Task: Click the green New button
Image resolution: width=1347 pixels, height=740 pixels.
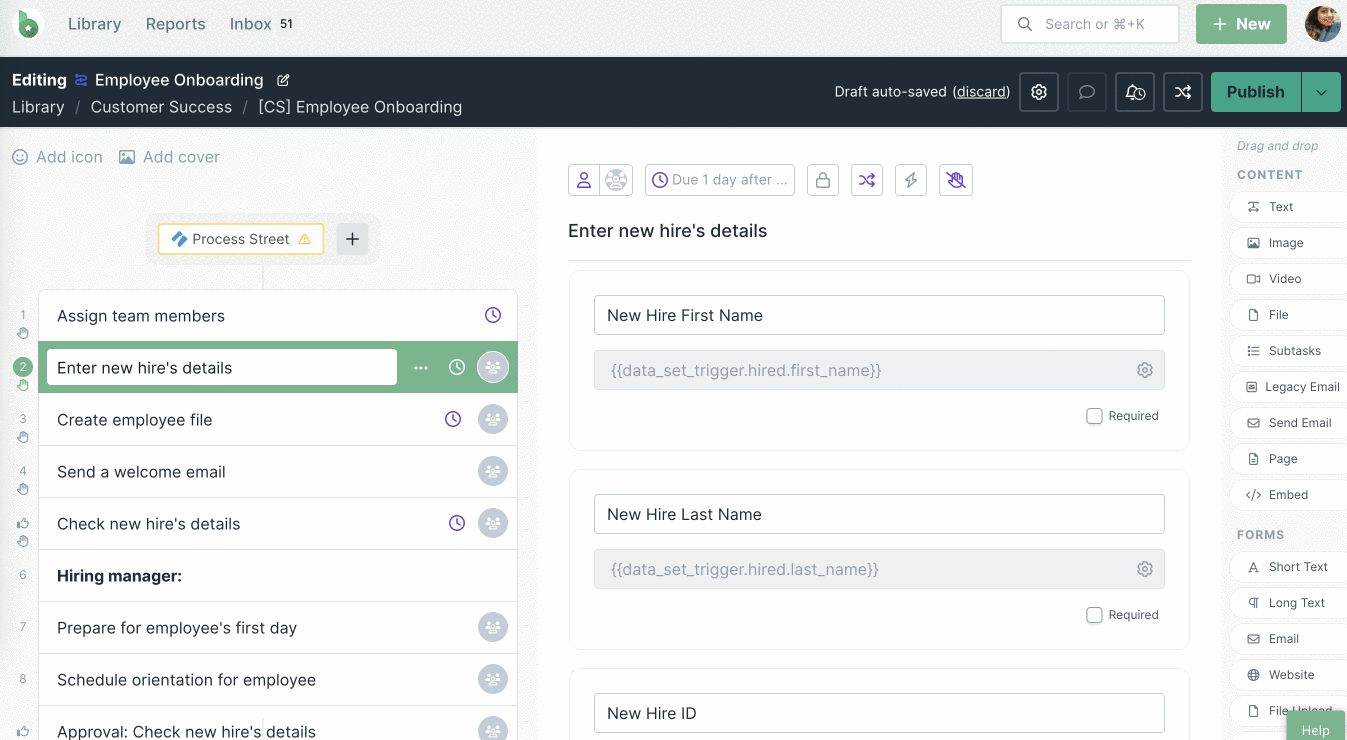Action: point(1240,23)
